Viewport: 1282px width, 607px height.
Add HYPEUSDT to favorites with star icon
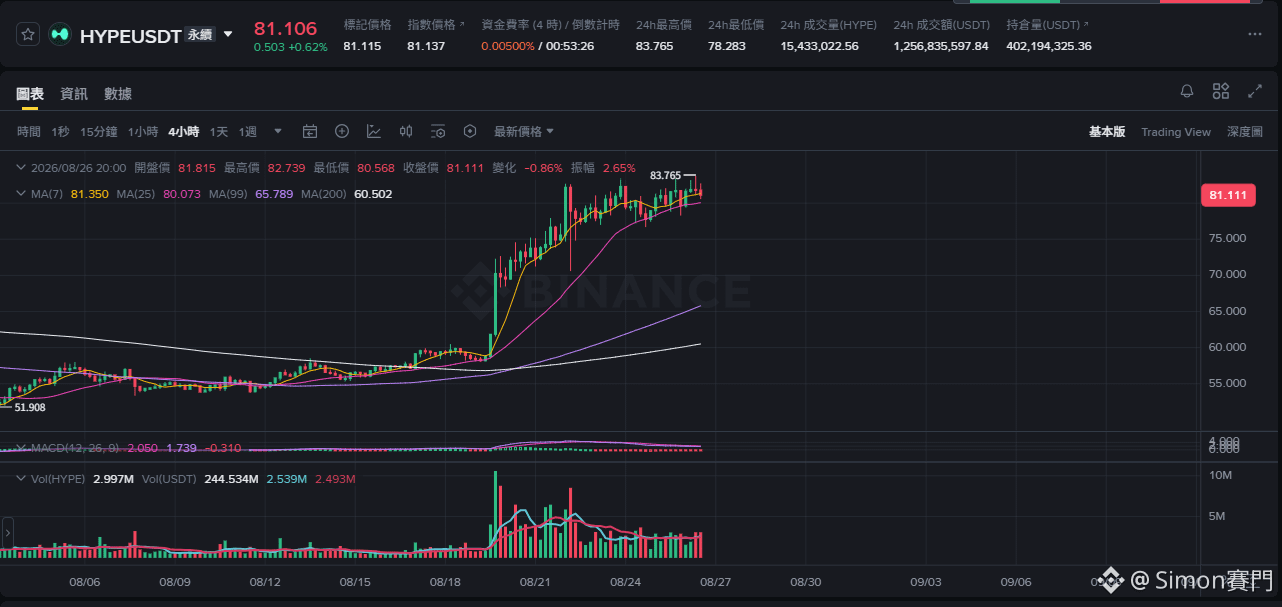[28, 34]
